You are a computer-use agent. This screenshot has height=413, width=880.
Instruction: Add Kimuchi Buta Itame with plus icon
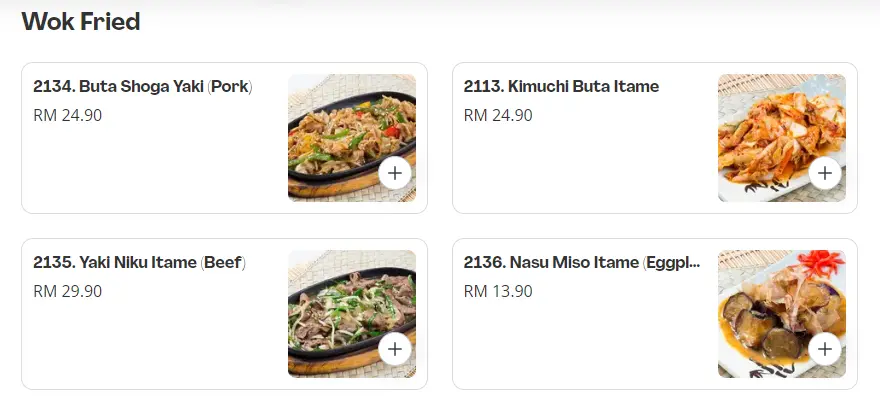pos(825,174)
